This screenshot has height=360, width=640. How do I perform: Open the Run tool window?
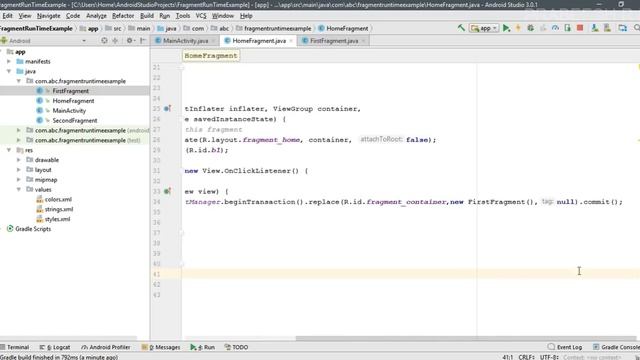click(203, 347)
